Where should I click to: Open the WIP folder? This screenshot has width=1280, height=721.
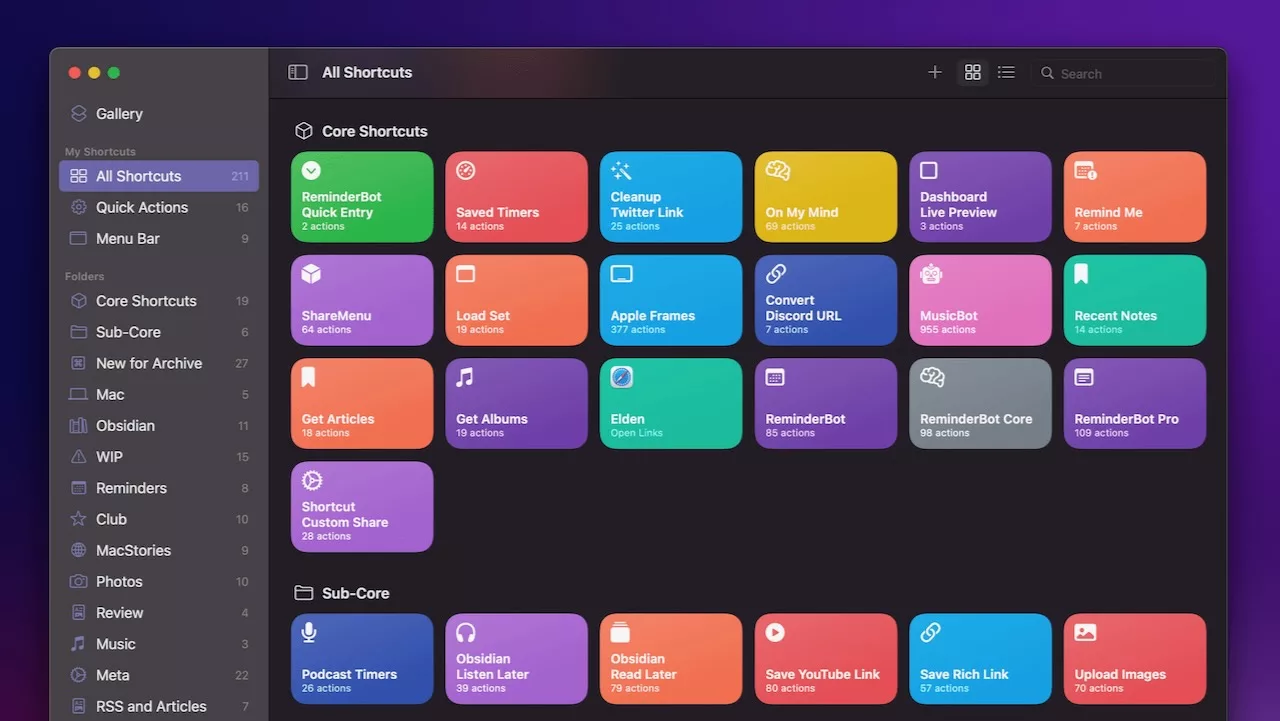[x=159, y=457]
